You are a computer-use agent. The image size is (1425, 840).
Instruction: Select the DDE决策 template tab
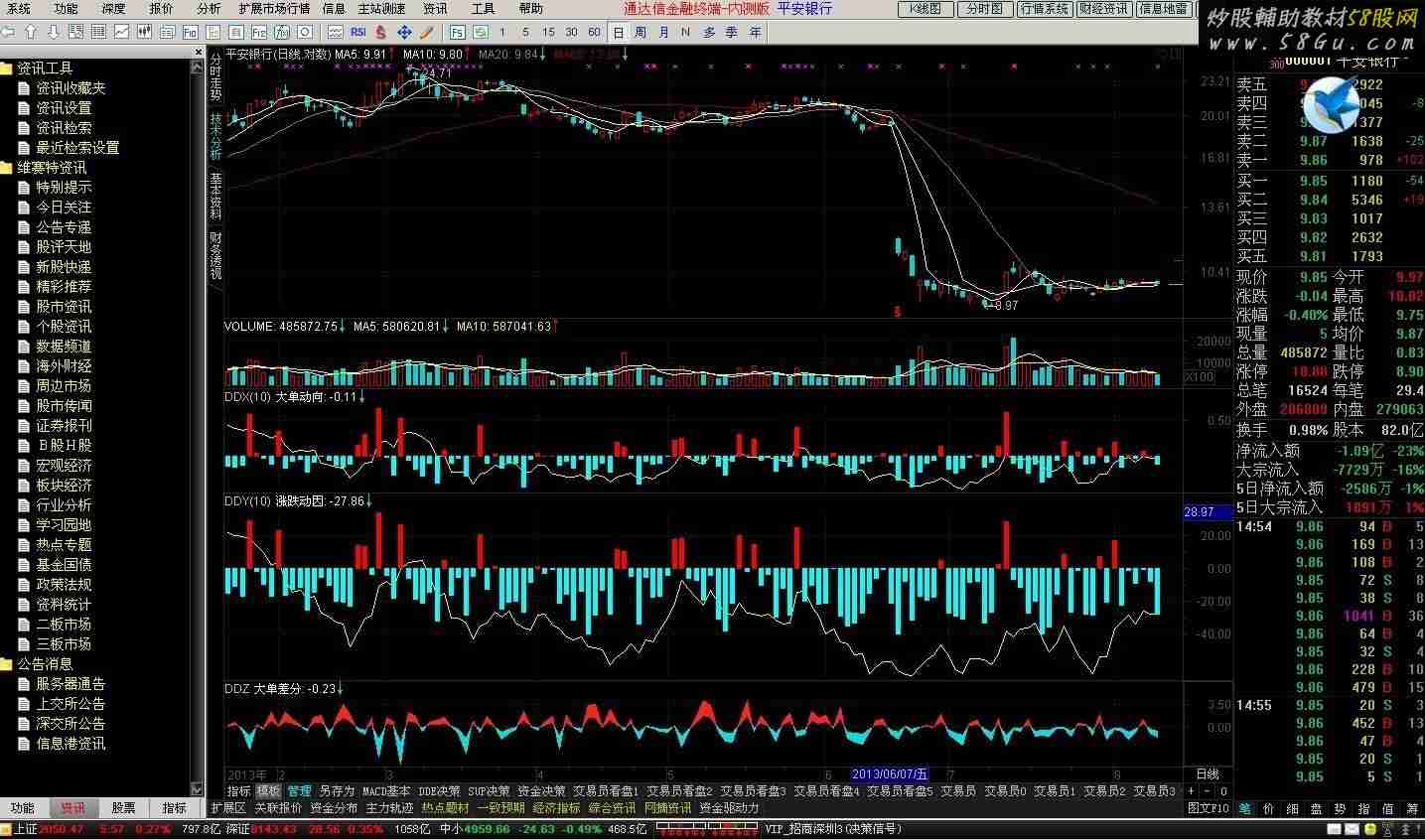[439, 791]
